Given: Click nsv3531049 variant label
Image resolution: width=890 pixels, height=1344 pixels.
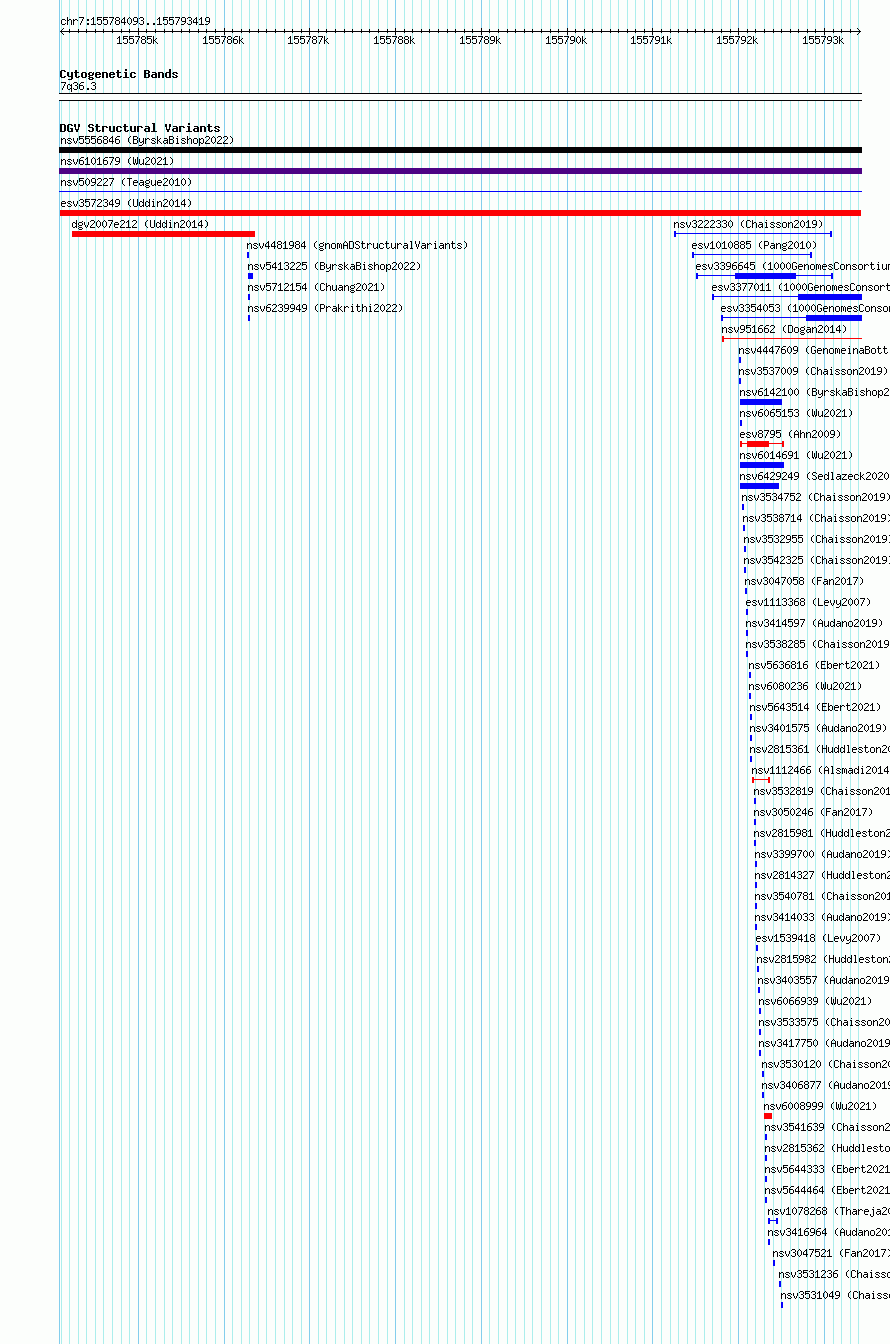Looking at the screenshot, I should 835,1295.
